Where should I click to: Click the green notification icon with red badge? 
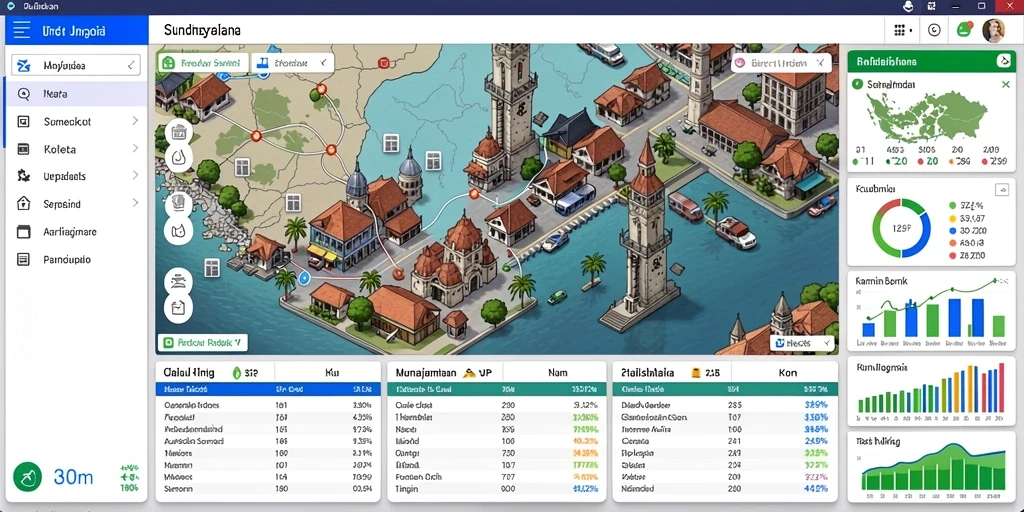[x=965, y=29]
